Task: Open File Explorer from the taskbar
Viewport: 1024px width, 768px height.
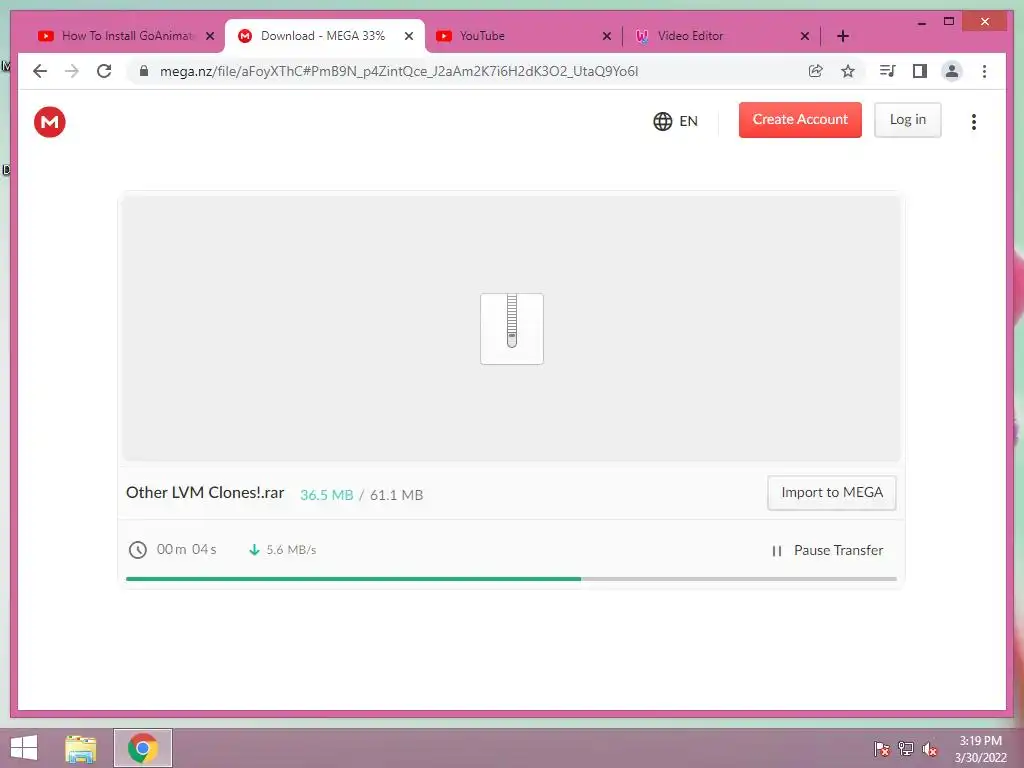Action: 81,748
